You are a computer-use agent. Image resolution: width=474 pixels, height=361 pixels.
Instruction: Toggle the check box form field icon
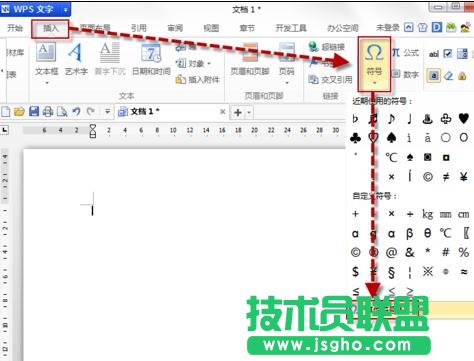coord(448,54)
